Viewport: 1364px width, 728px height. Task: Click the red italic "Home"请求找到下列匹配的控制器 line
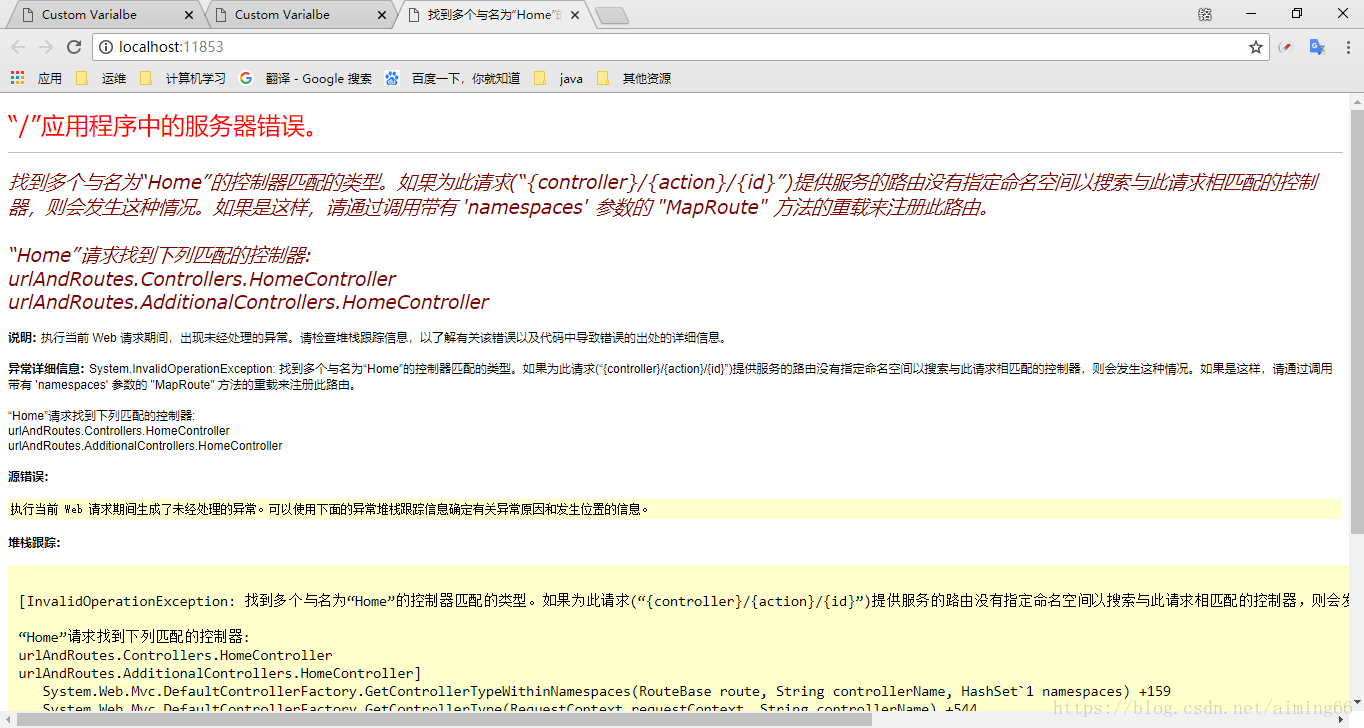[x=160, y=256]
